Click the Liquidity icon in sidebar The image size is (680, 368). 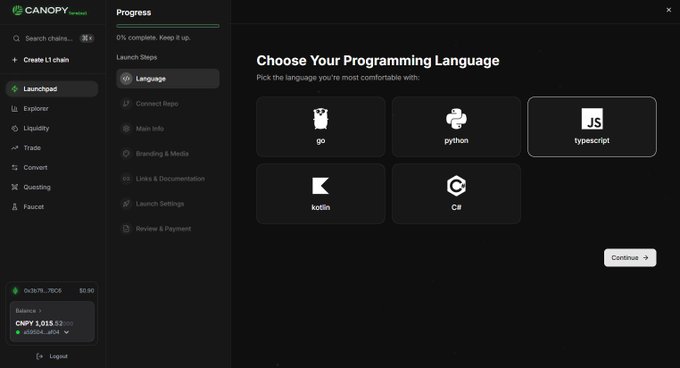(x=15, y=128)
